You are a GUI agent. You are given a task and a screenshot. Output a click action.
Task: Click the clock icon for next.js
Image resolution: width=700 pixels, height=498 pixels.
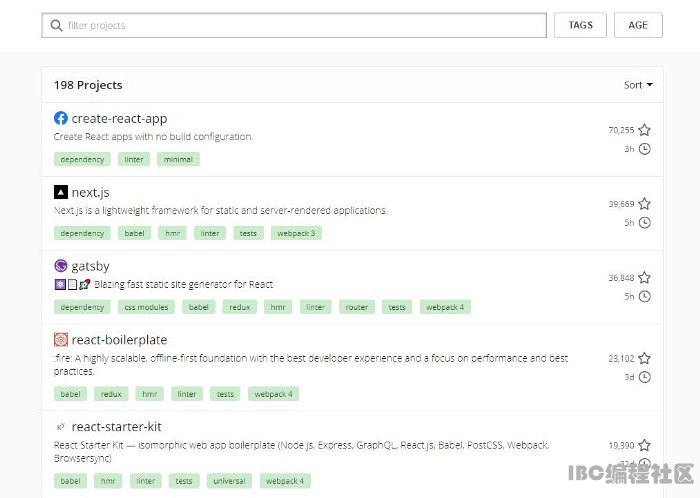[x=644, y=223]
